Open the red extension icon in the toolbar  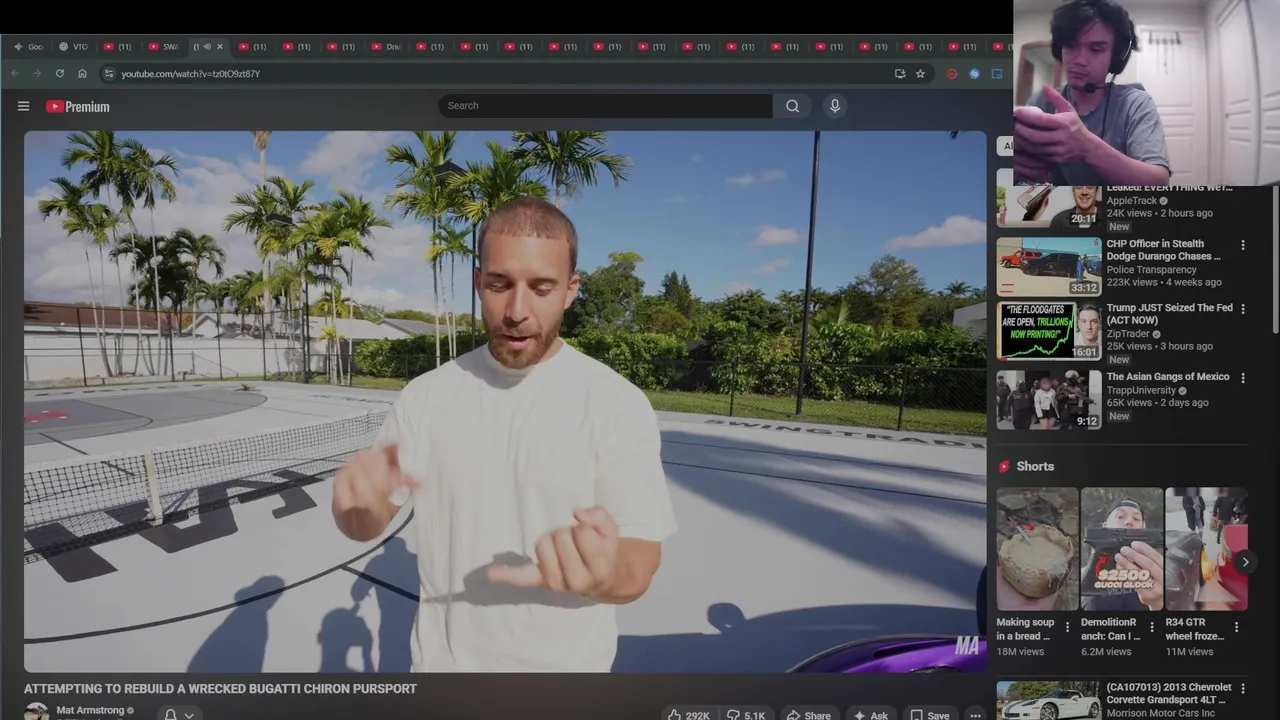coord(952,73)
